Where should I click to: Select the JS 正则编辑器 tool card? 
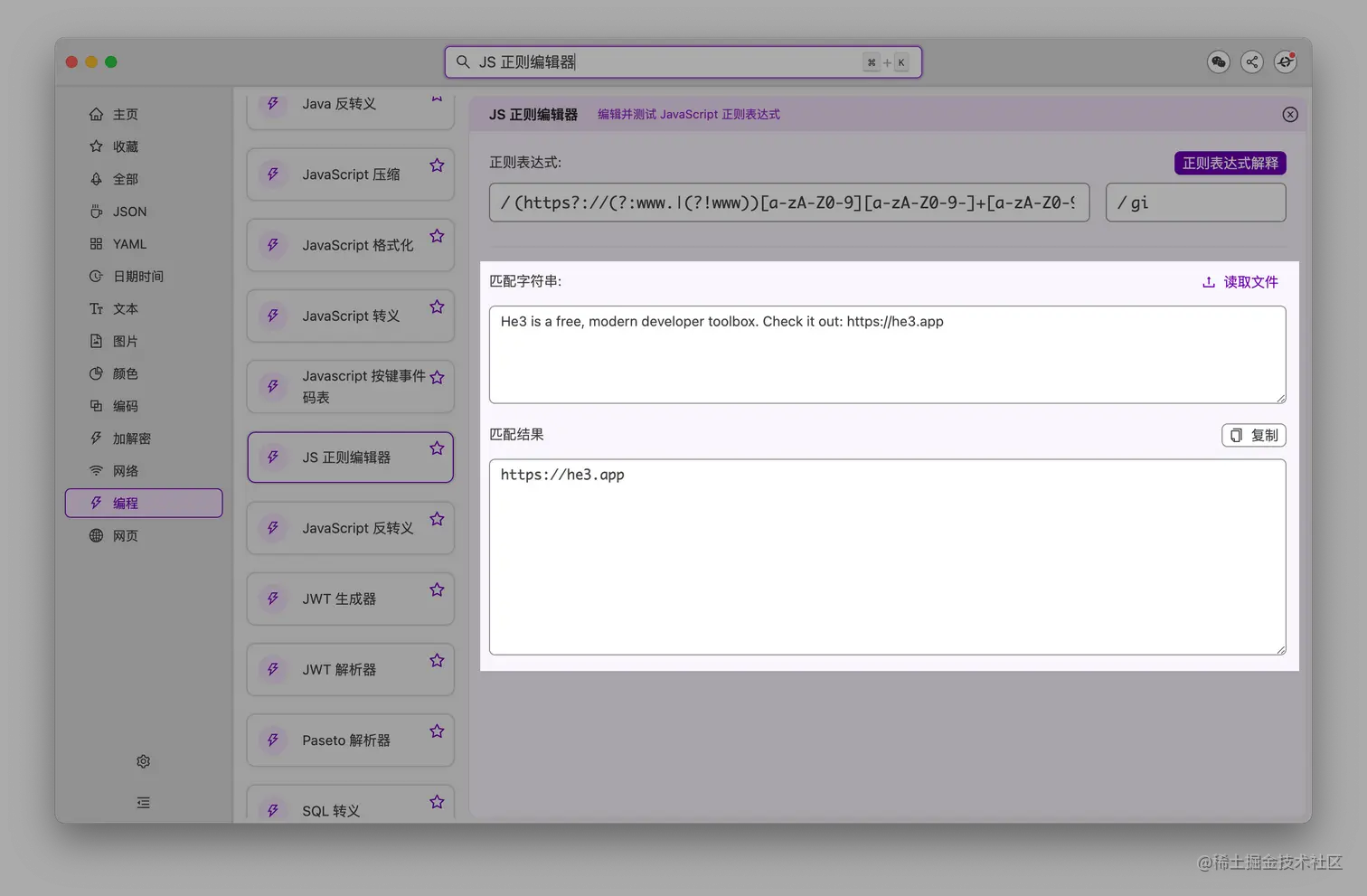coord(350,457)
